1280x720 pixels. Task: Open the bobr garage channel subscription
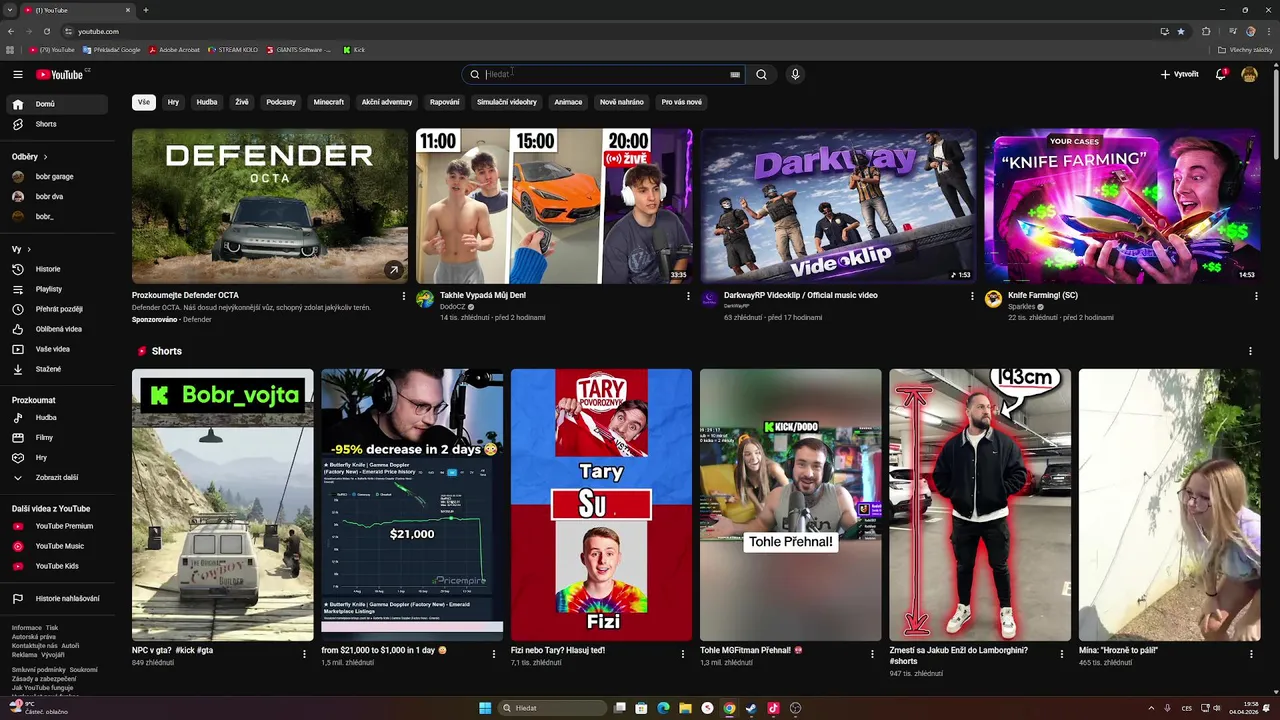click(x=57, y=176)
